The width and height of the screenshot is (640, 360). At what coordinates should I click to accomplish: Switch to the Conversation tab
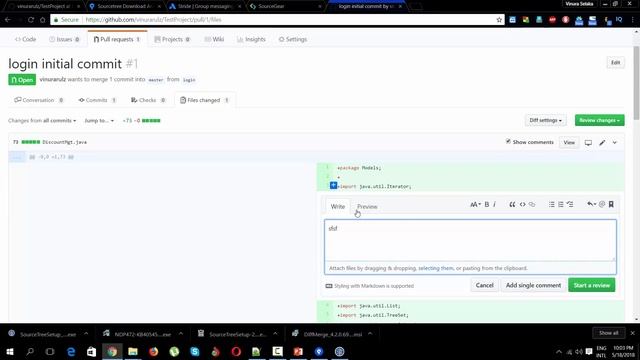pos(39,100)
